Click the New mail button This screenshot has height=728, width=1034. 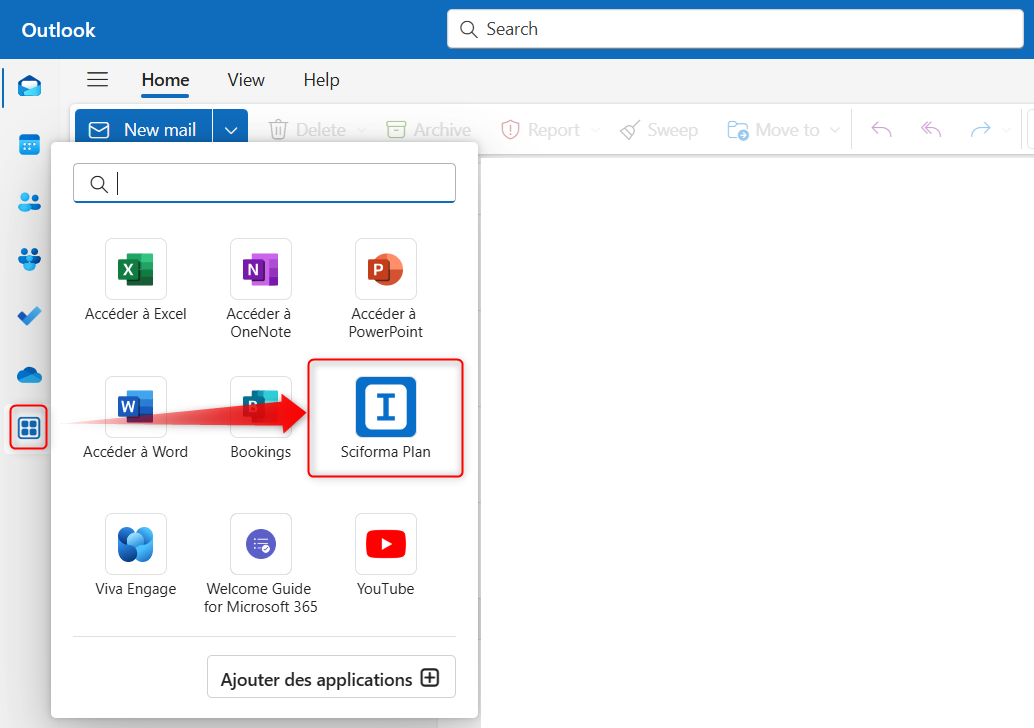(x=143, y=130)
